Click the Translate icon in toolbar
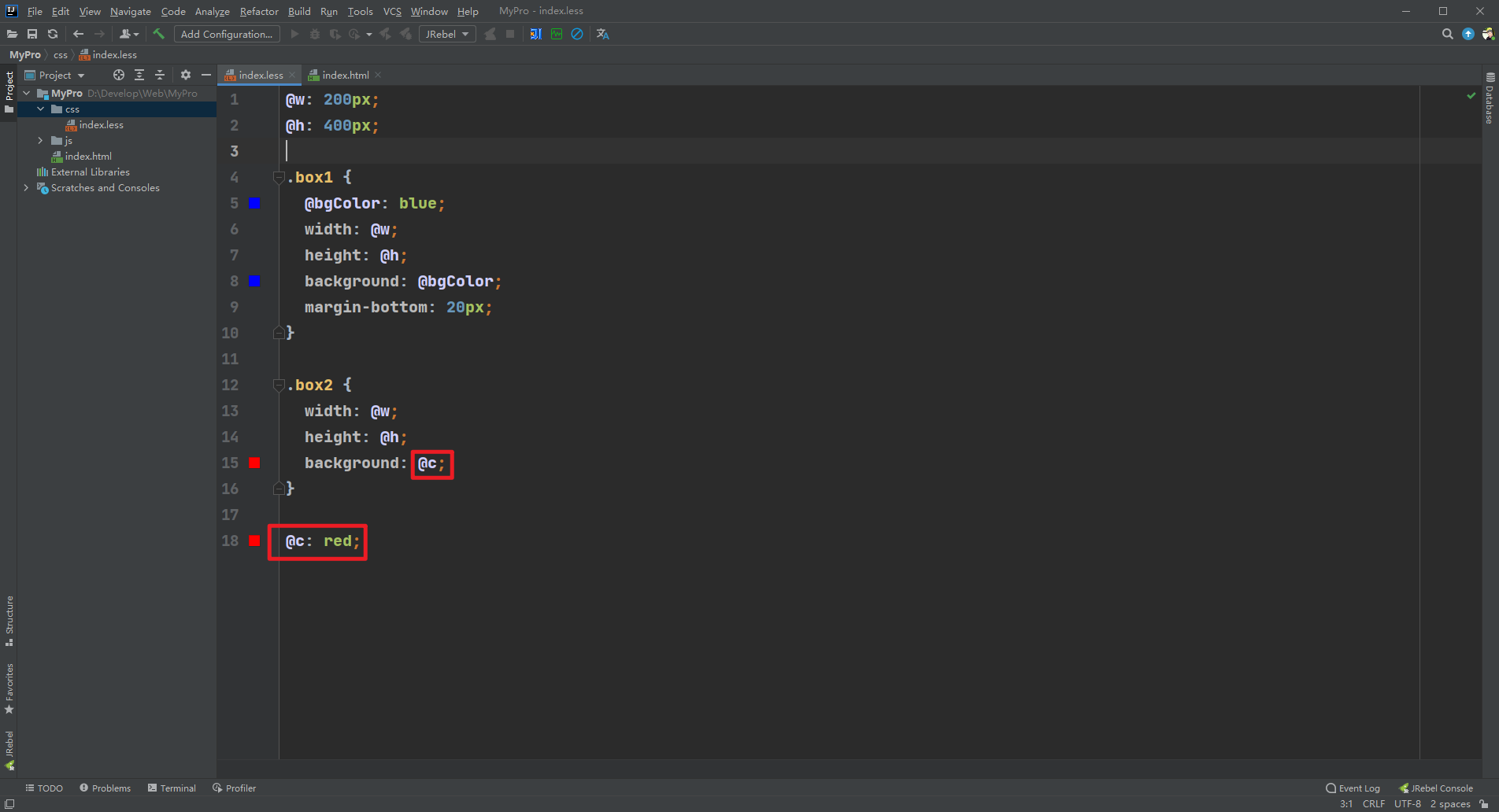1499x812 pixels. (603, 34)
